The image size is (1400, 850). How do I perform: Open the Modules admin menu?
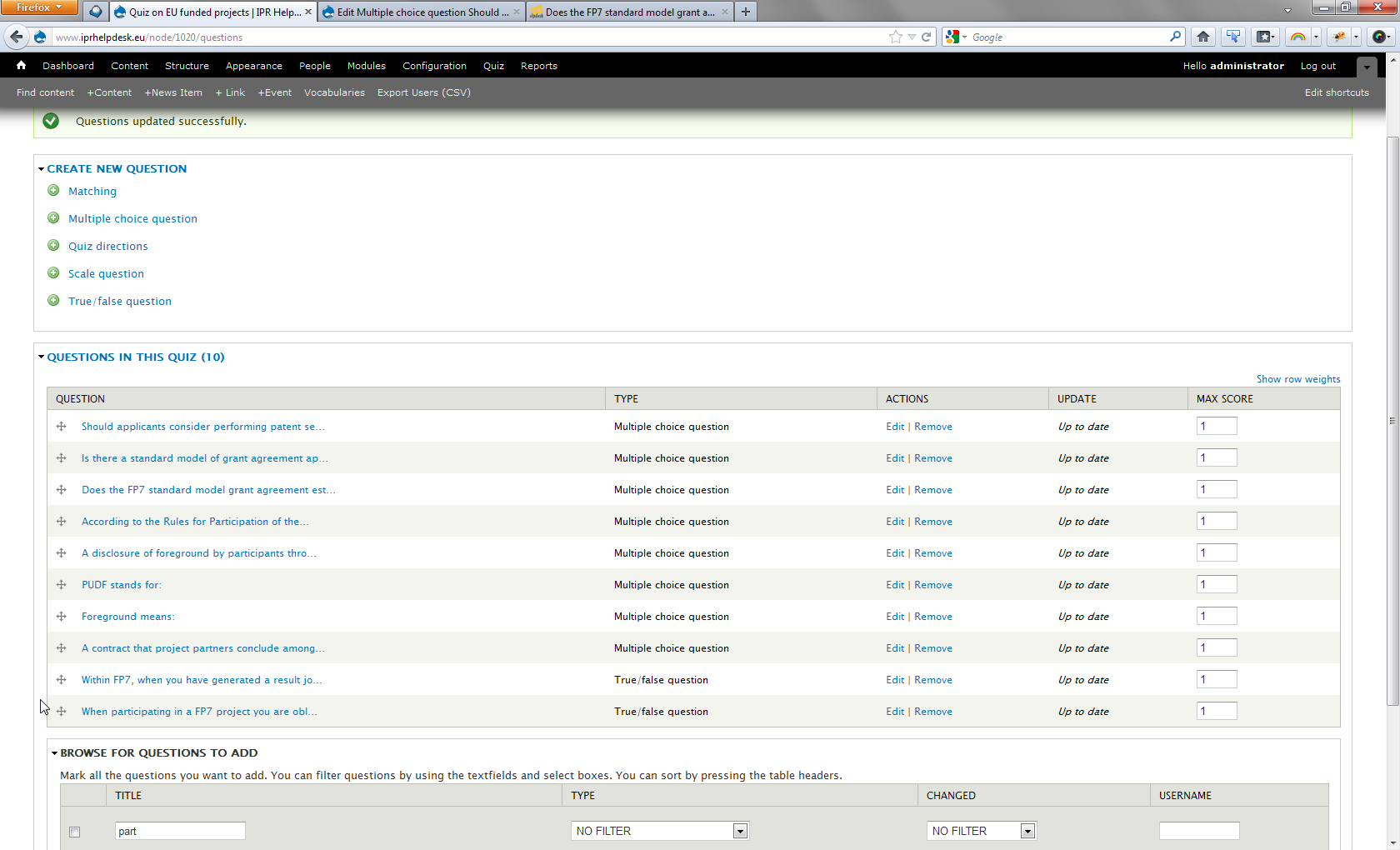click(366, 66)
